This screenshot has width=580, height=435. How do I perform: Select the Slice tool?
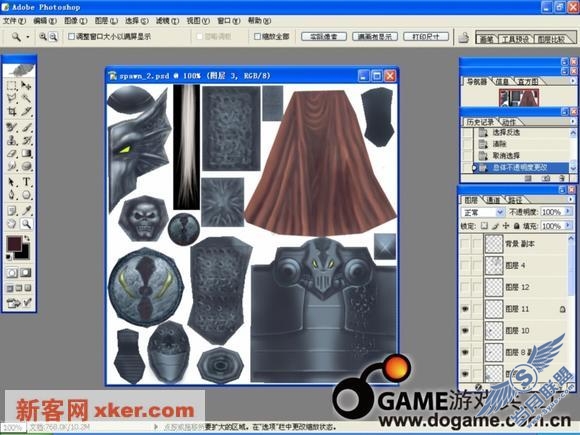click(x=26, y=111)
